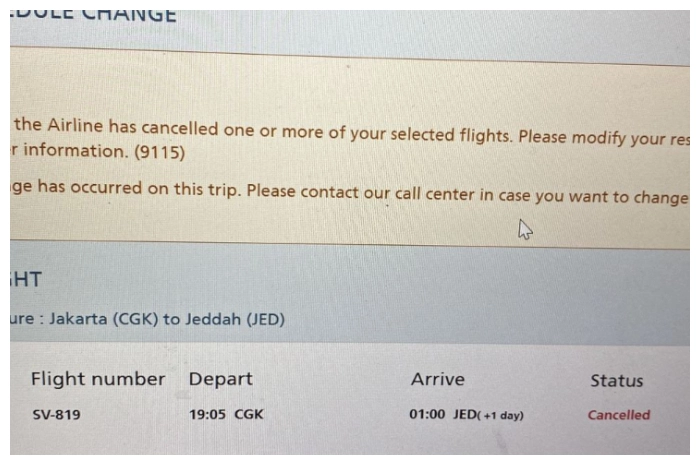
Task: Click the 01:00 arrival time
Action: [x=427, y=415]
